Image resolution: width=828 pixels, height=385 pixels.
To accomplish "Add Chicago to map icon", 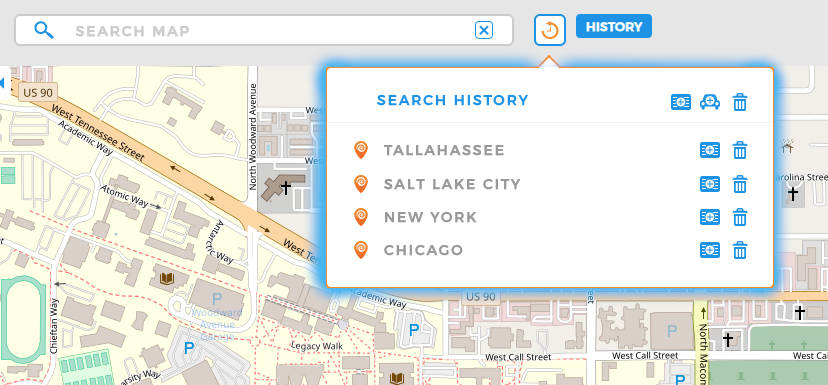I will click(710, 250).
